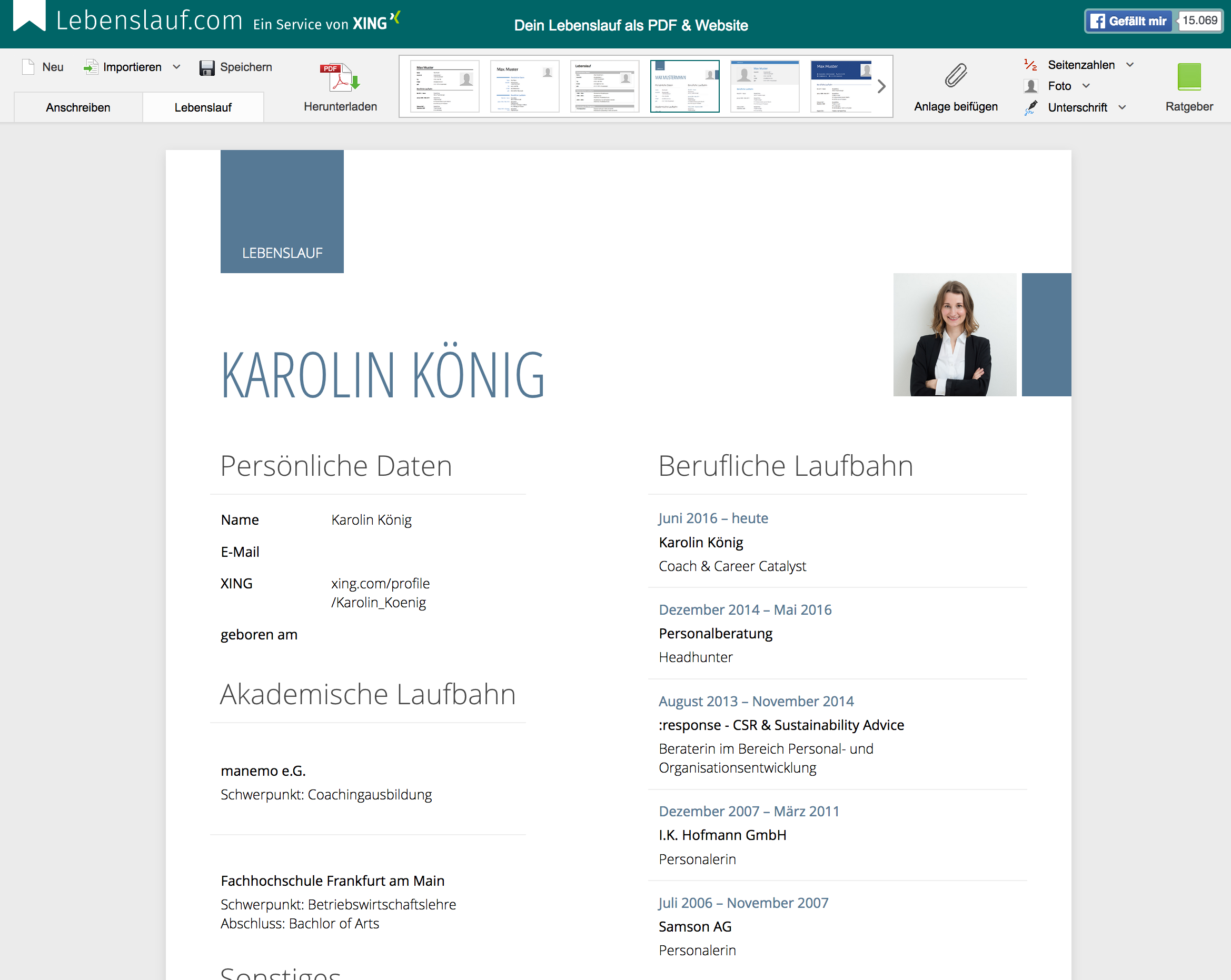
Task: Click the Facebook Gefällt mir button
Action: click(1128, 21)
